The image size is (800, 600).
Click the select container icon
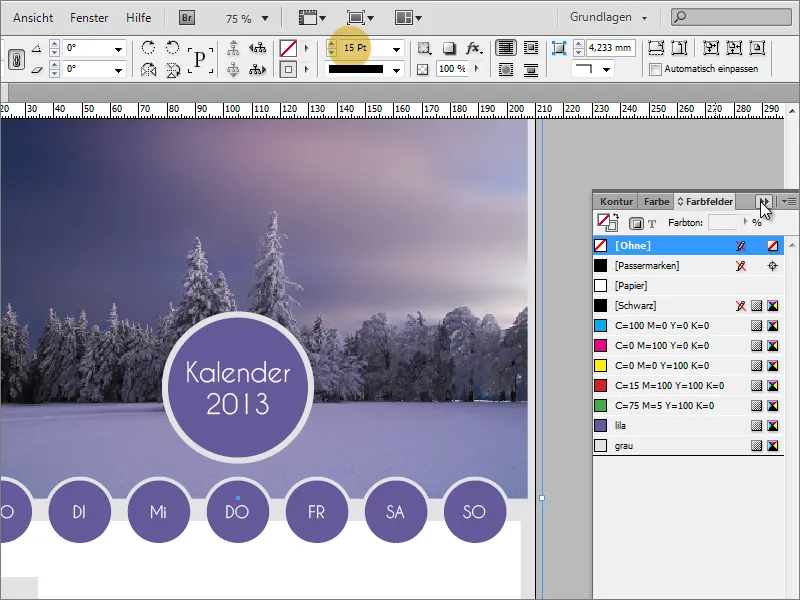[x=234, y=48]
